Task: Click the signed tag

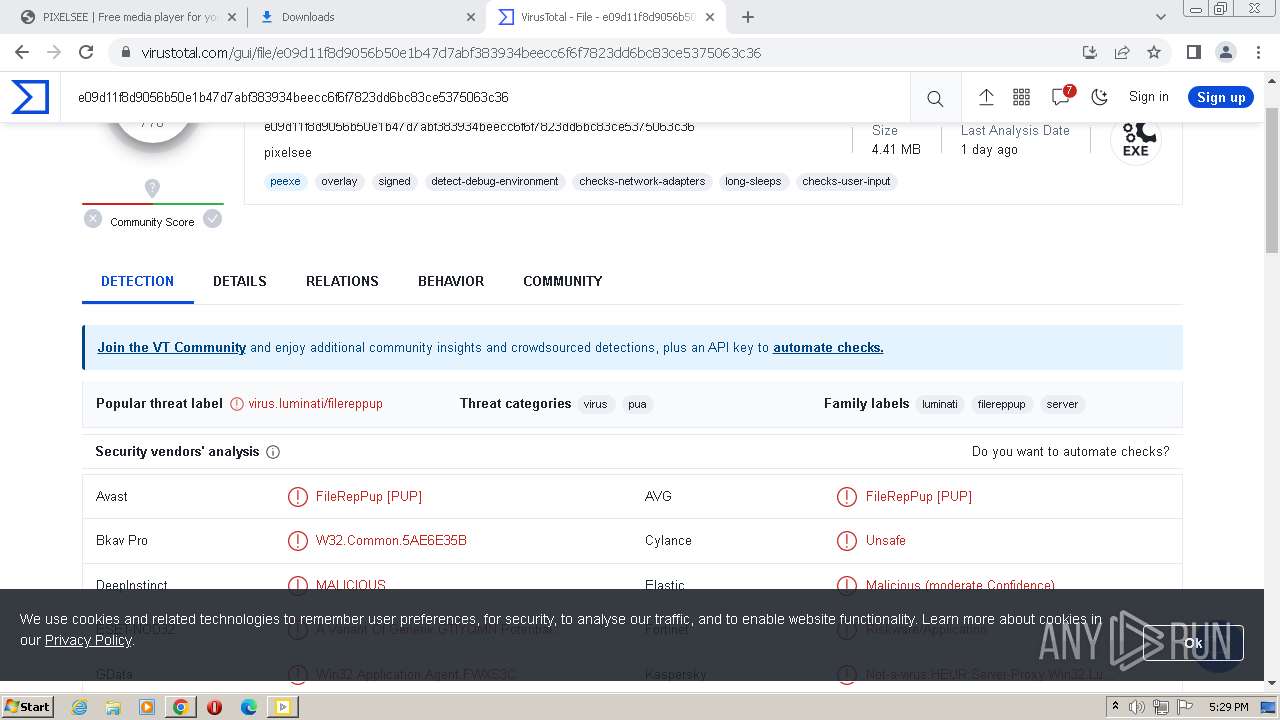Action: pos(394,181)
